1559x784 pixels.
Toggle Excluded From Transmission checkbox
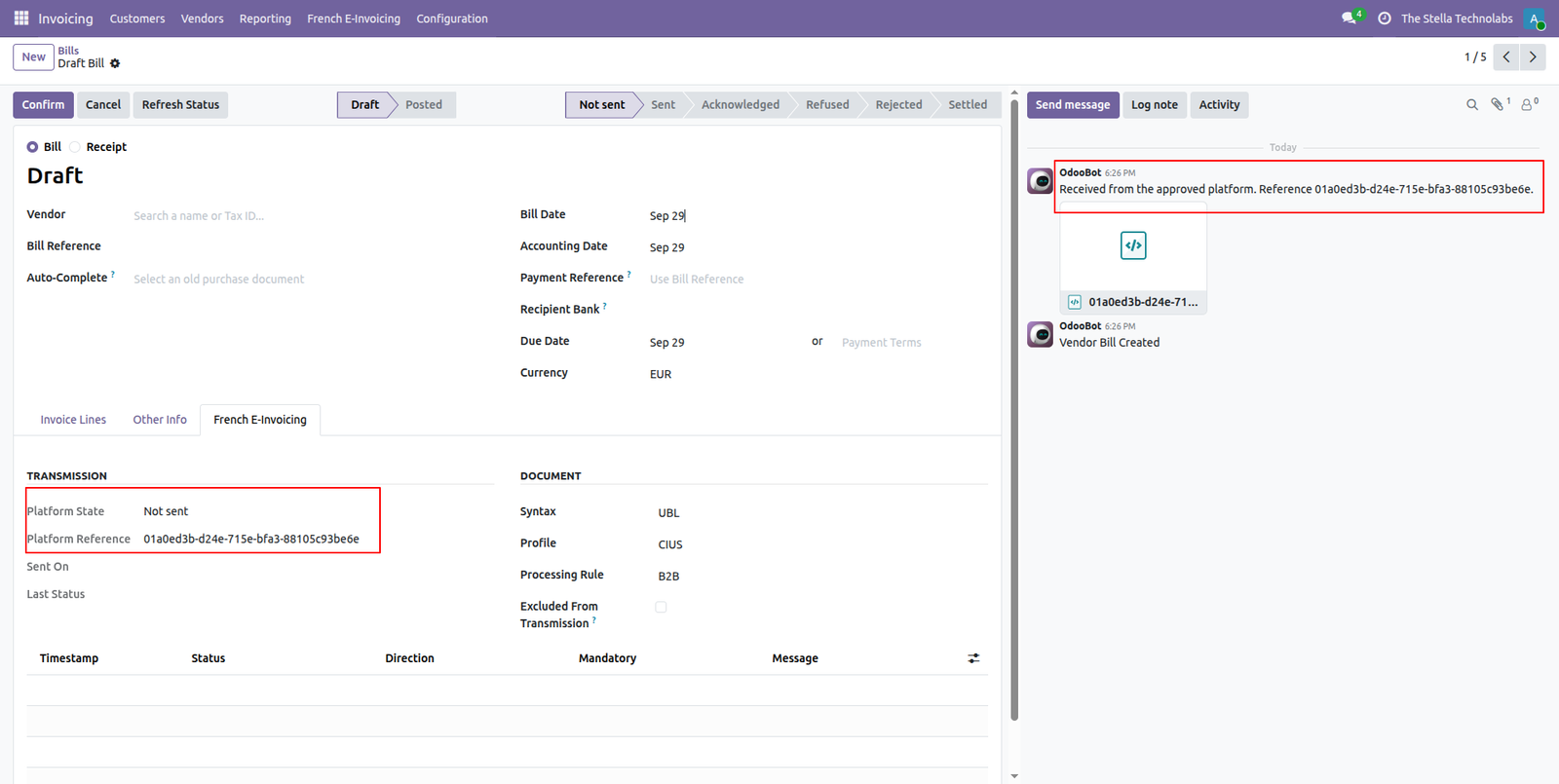tap(661, 607)
